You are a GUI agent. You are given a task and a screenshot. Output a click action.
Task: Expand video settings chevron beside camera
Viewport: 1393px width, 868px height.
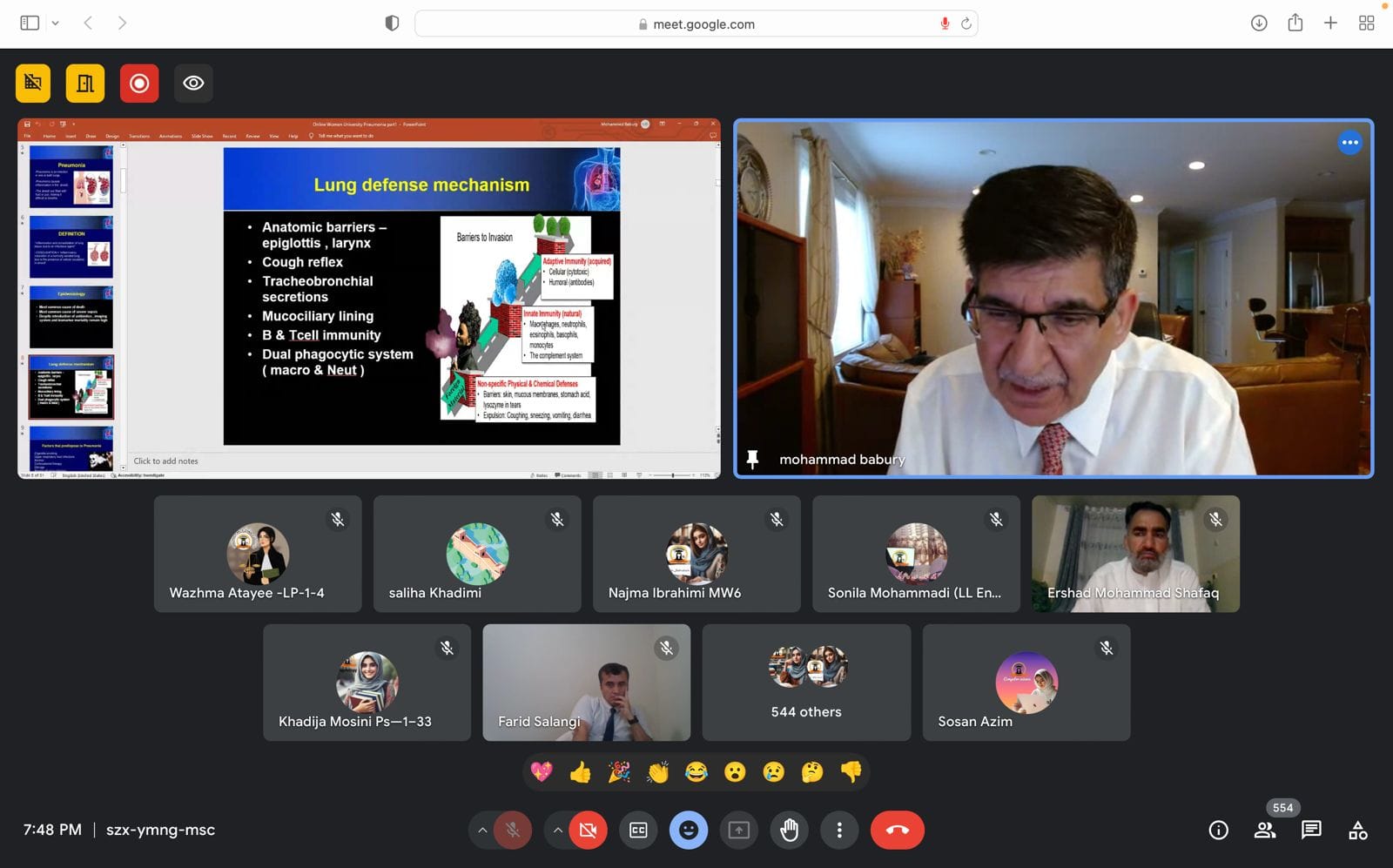[x=557, y=831]
